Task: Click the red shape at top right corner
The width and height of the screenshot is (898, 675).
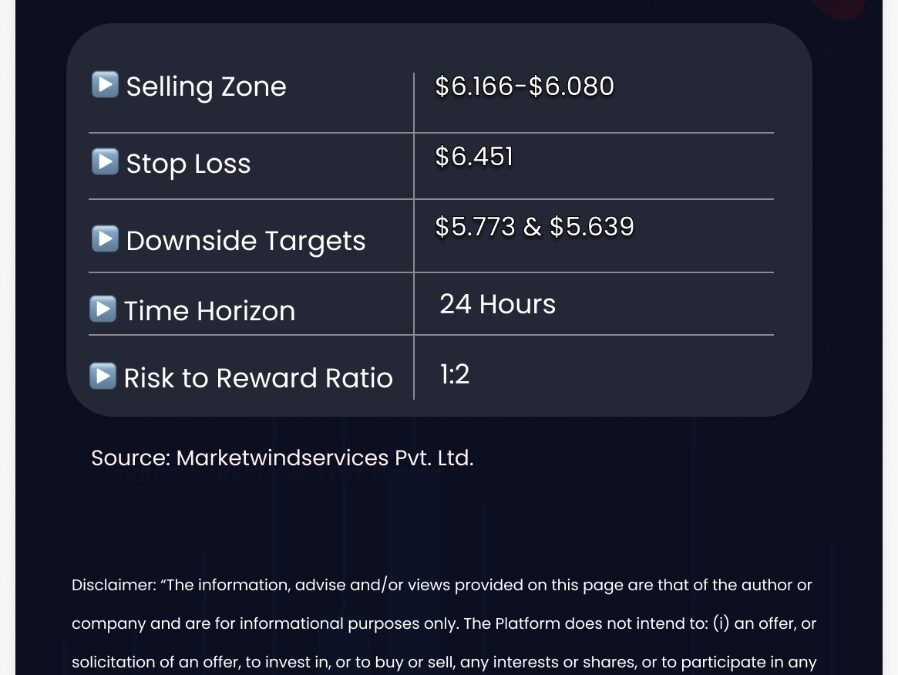Action: 838,9
